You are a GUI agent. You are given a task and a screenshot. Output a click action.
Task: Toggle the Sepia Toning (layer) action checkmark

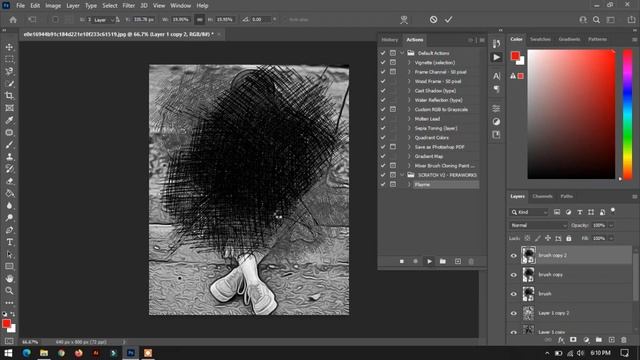click(x=383, y=128)
